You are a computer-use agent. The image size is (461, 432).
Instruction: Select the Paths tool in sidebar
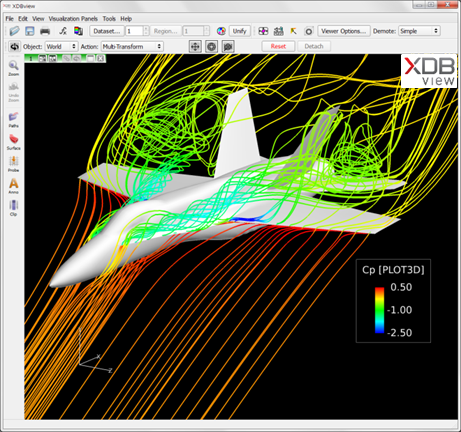click(x=14, y=120)
